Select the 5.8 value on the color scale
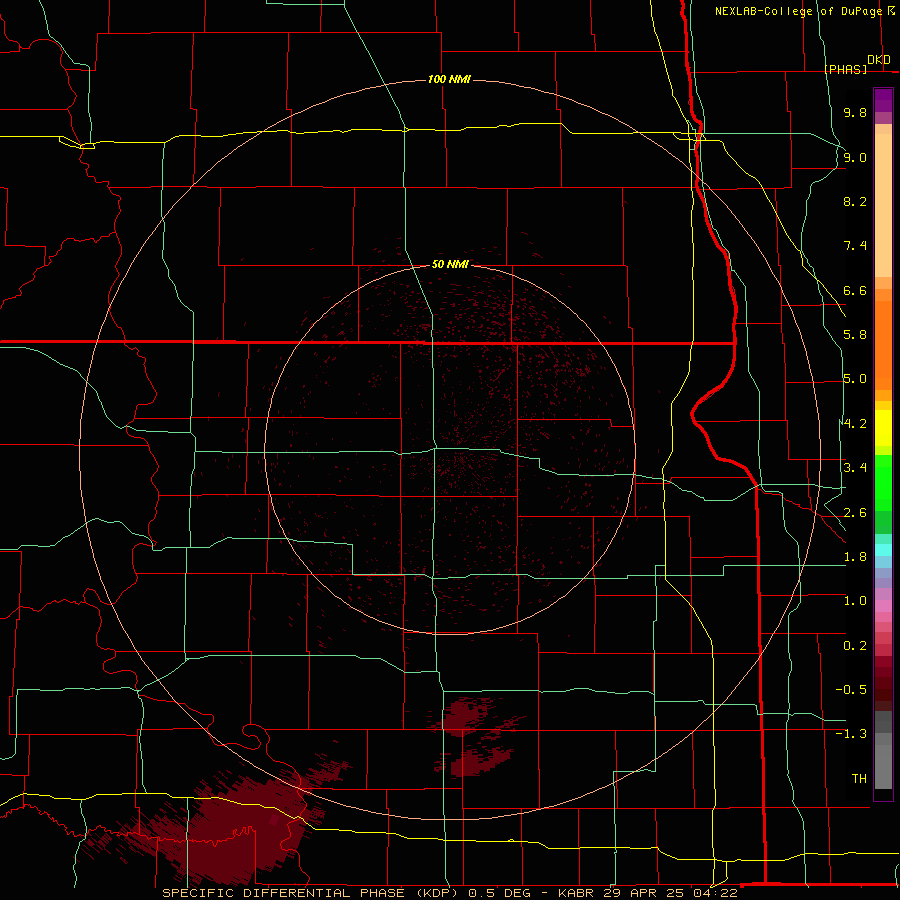Image resolution: width=900 pixels, height=900 pixels. 855,335
